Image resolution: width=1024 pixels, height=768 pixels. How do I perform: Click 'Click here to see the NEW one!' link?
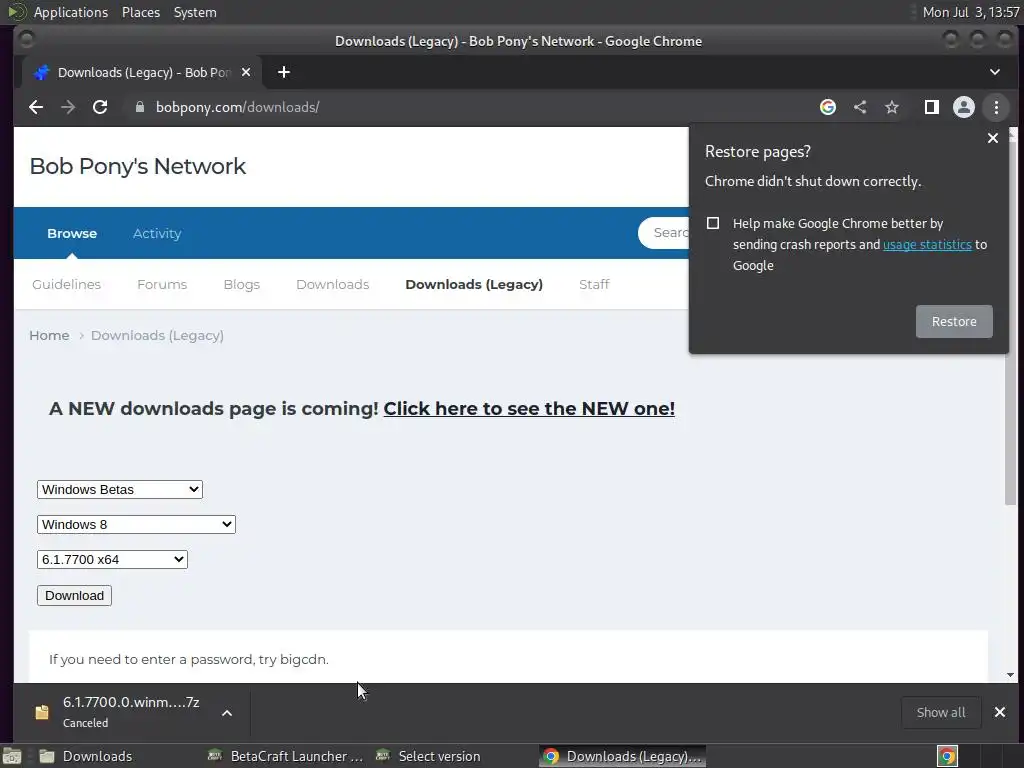coord(529,409)
